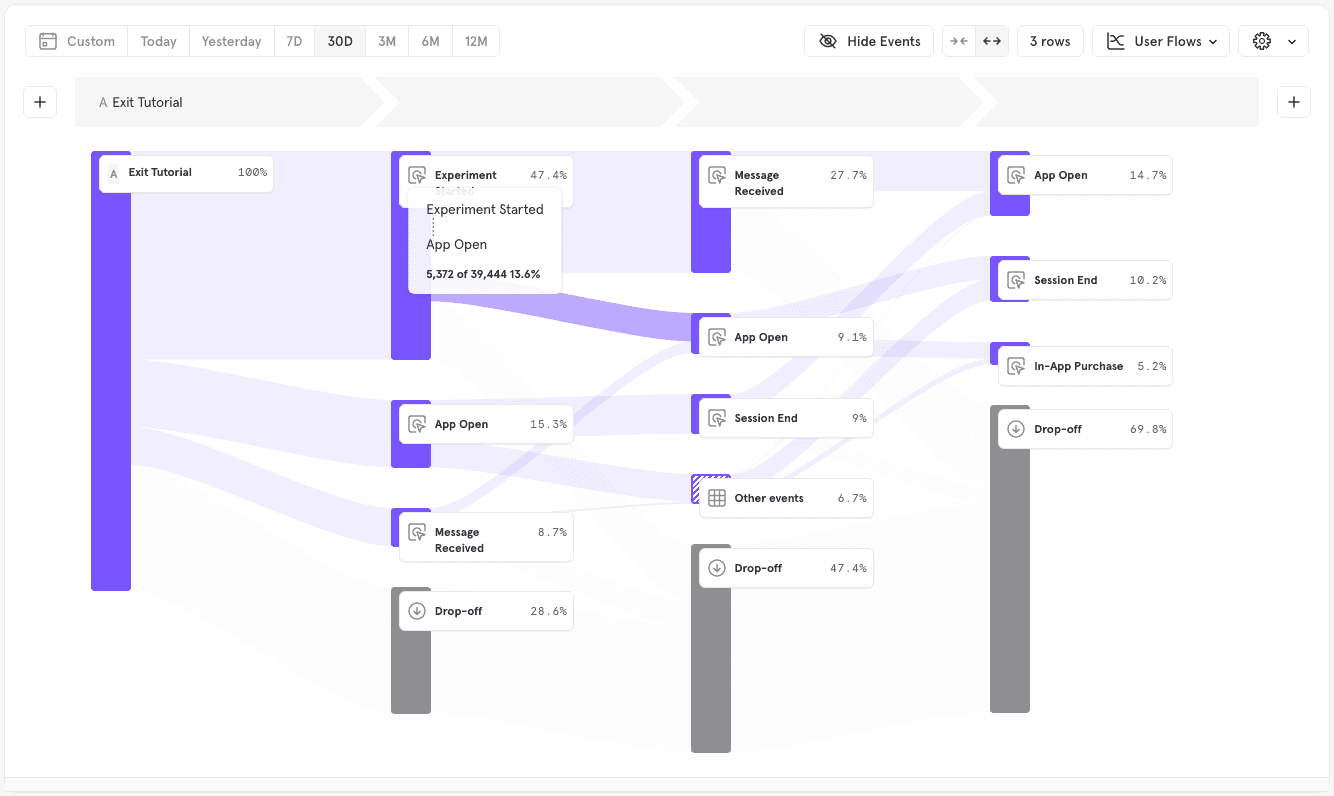Click the event icon on the Session End 10.2% node
Screen dimensions: 1334x796
pyautogui.click(x=1016, y=280)
